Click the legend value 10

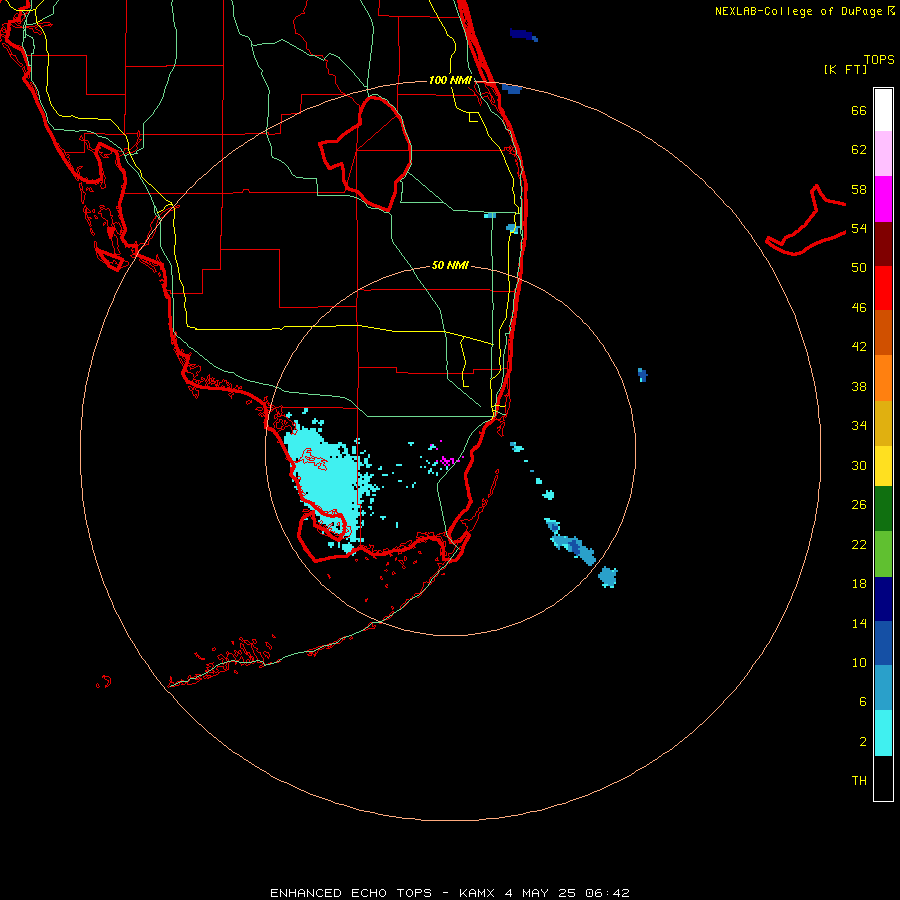point(859,662)
